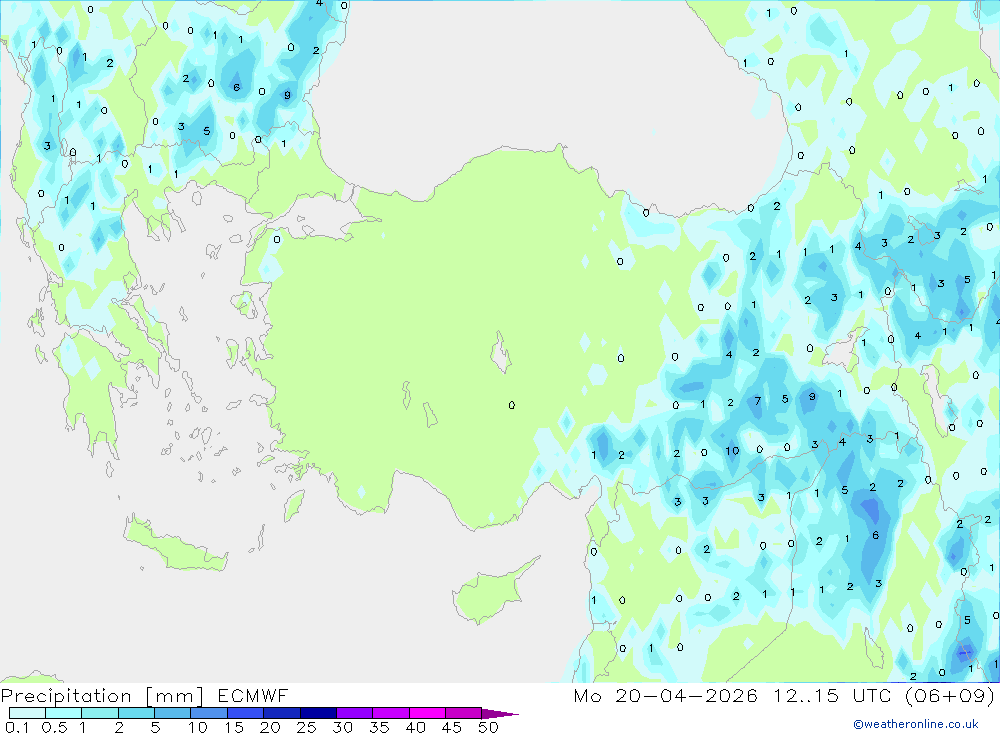Click the legend label '40'
The height and width of the screenshot is (733, 1000).
pyautogui.click(x=416, y=727)
